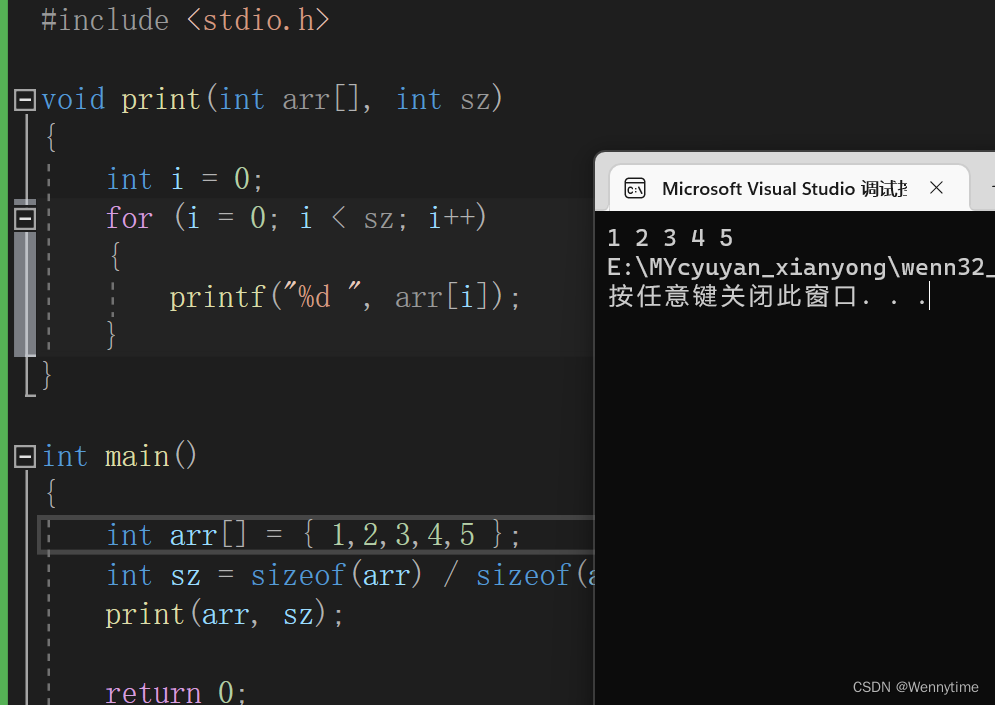Click the printf("%d ", arr[i]) statement
Viewport: 995px width, 705px height.
tap(345, 297)
